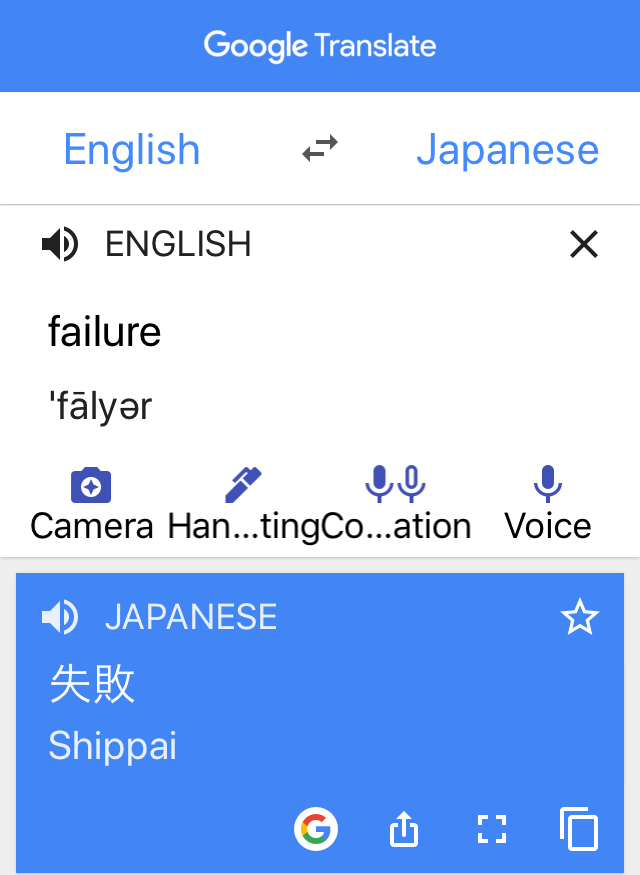Click the phonetic spelling 'fālyər
Image resolution: width=640 pixels, height=875 pixels.
click(x=100, y=406)
